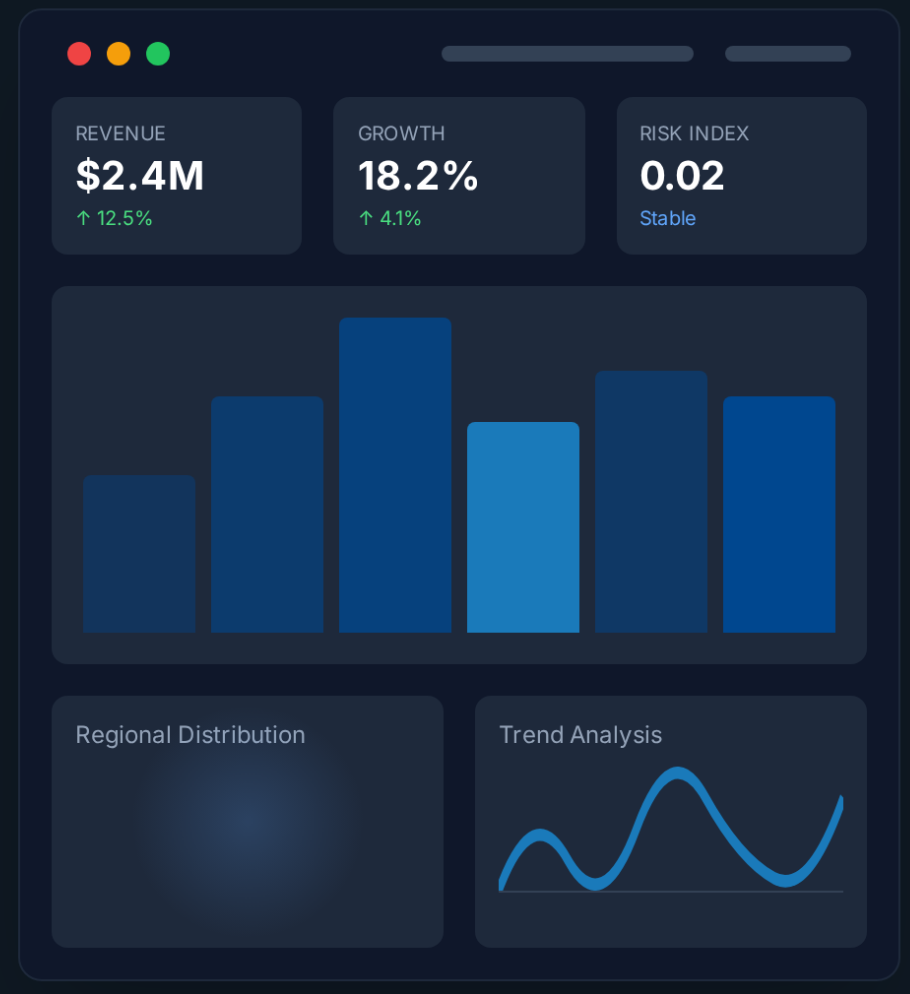Click the blue Stable status label
Screen dimensions: 910x994
click(667, 218)
